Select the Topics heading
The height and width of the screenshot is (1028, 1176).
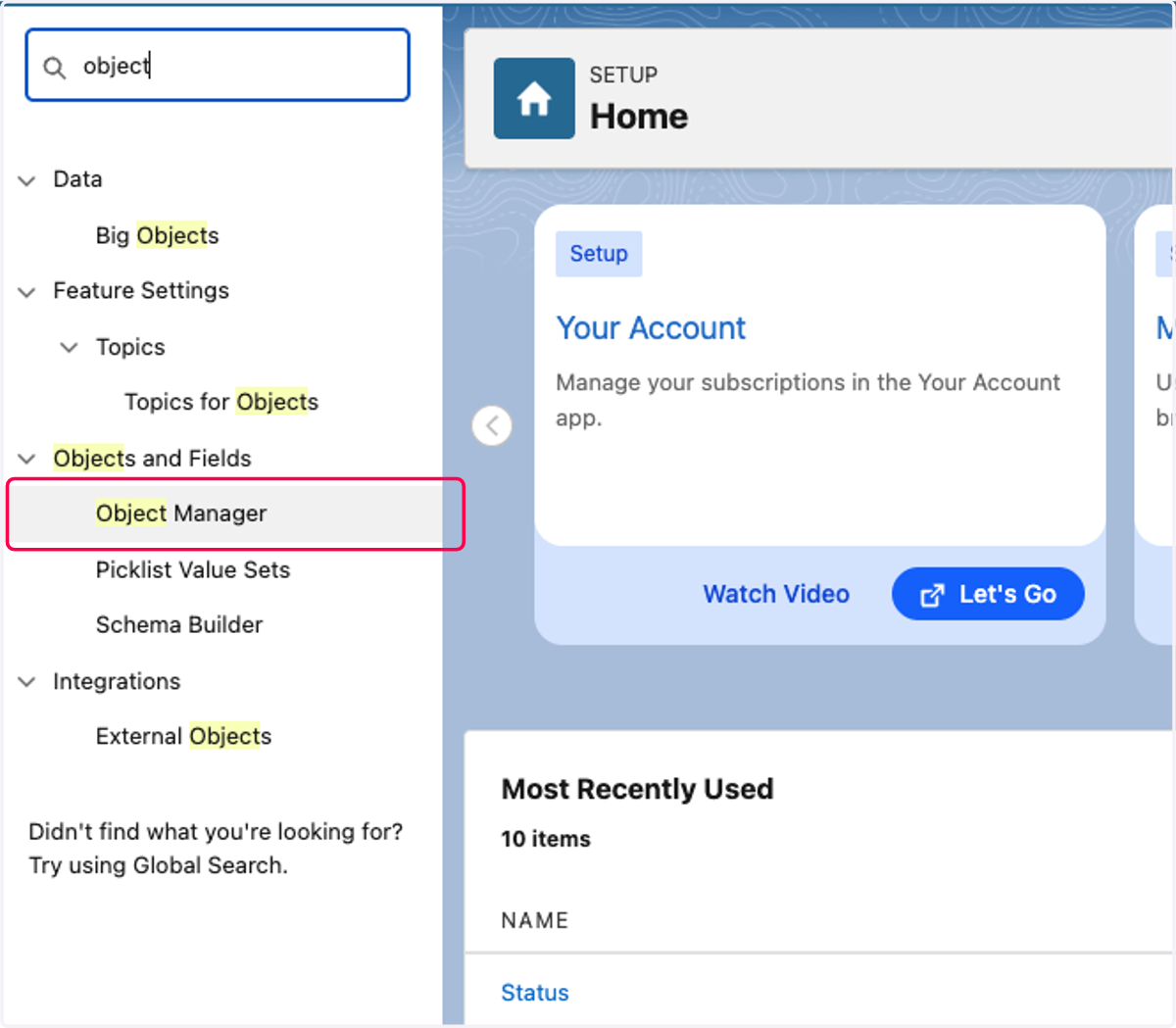[x=130, y=347]
